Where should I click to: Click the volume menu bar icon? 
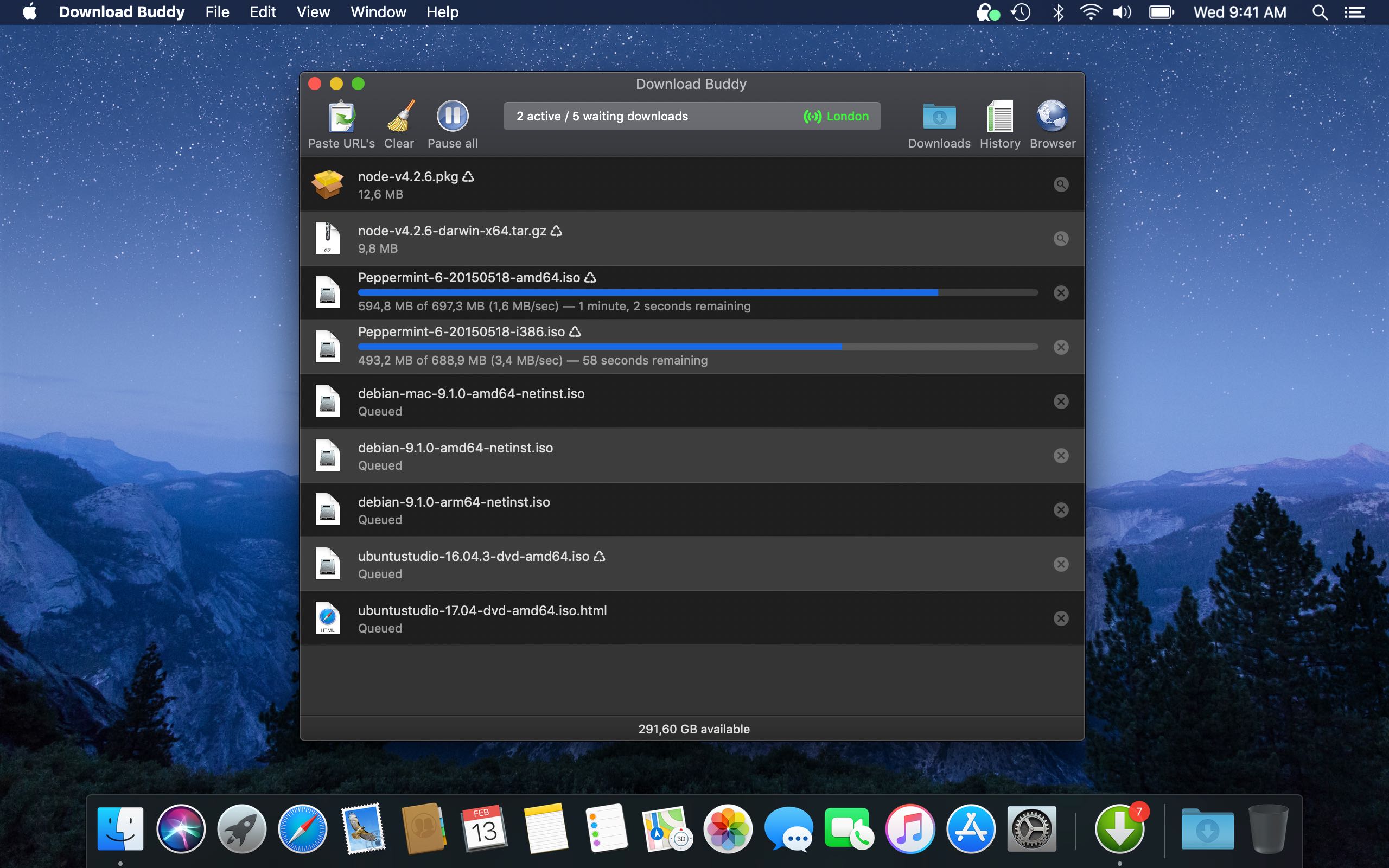[x=1122, y=12]
